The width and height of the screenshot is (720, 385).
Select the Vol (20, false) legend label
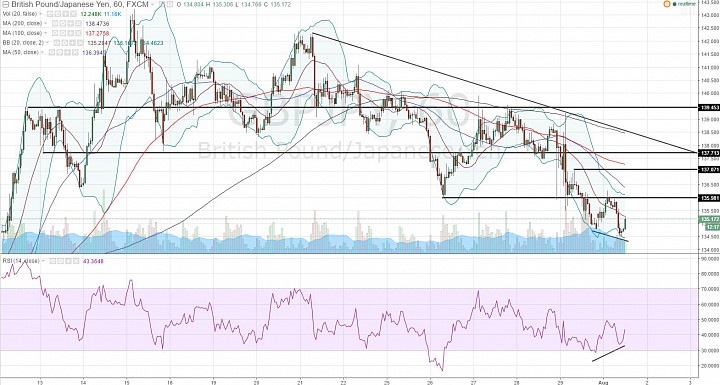coord(20,14)
